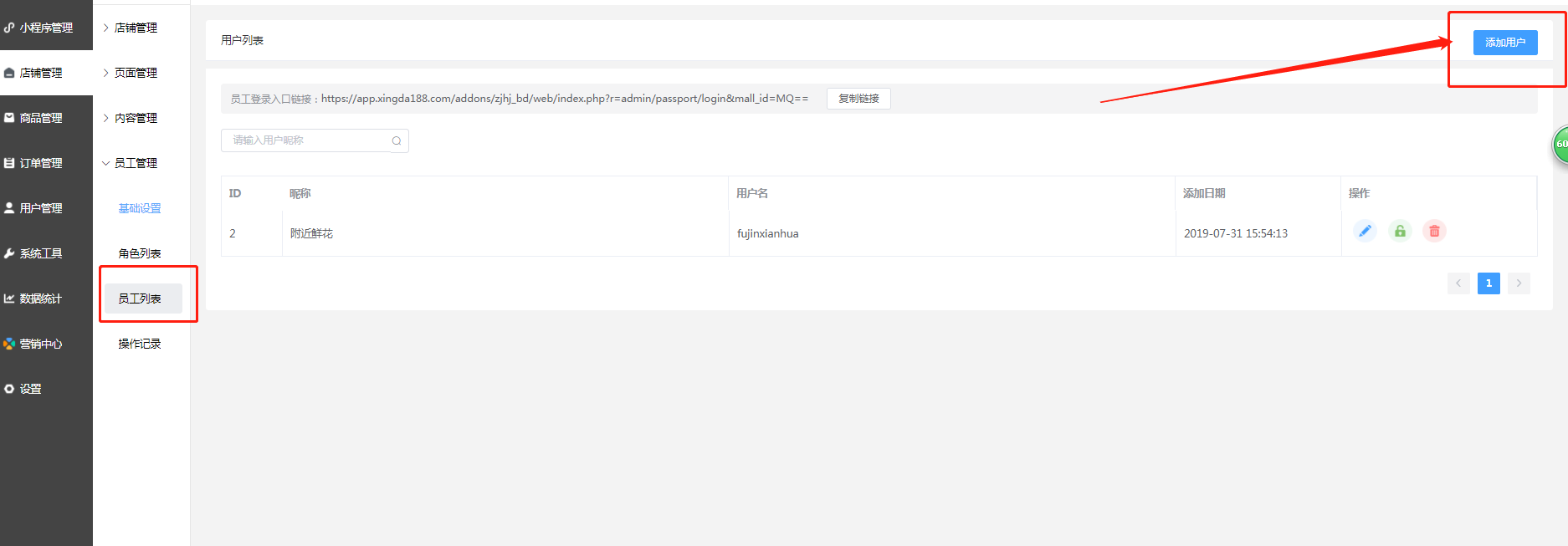Select page 1 in pagination

(1489, 283)
